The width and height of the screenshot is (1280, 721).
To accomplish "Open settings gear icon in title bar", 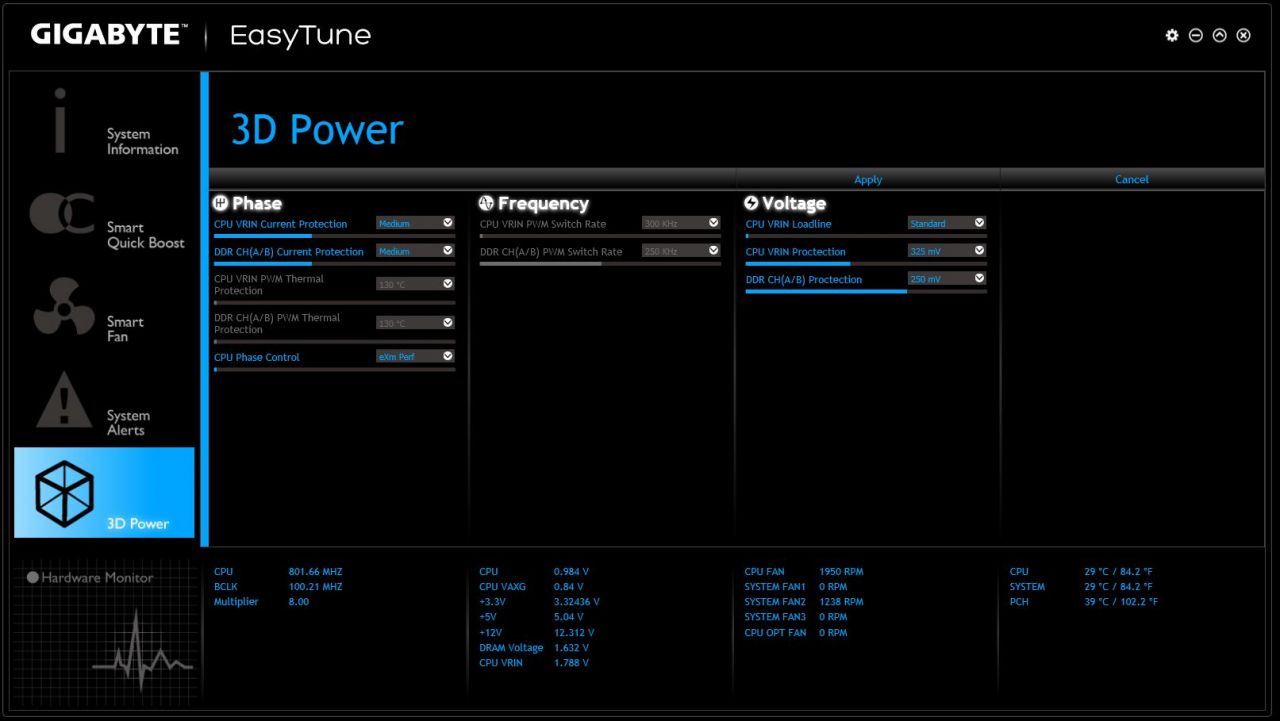I will pos(1172,36).
